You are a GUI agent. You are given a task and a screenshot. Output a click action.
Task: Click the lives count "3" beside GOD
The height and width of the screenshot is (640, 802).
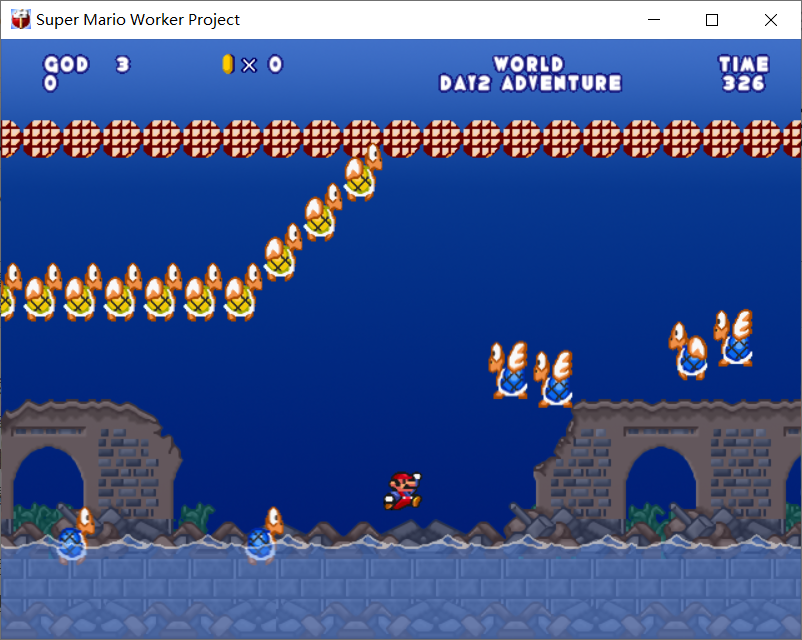(x=123, y=64)
